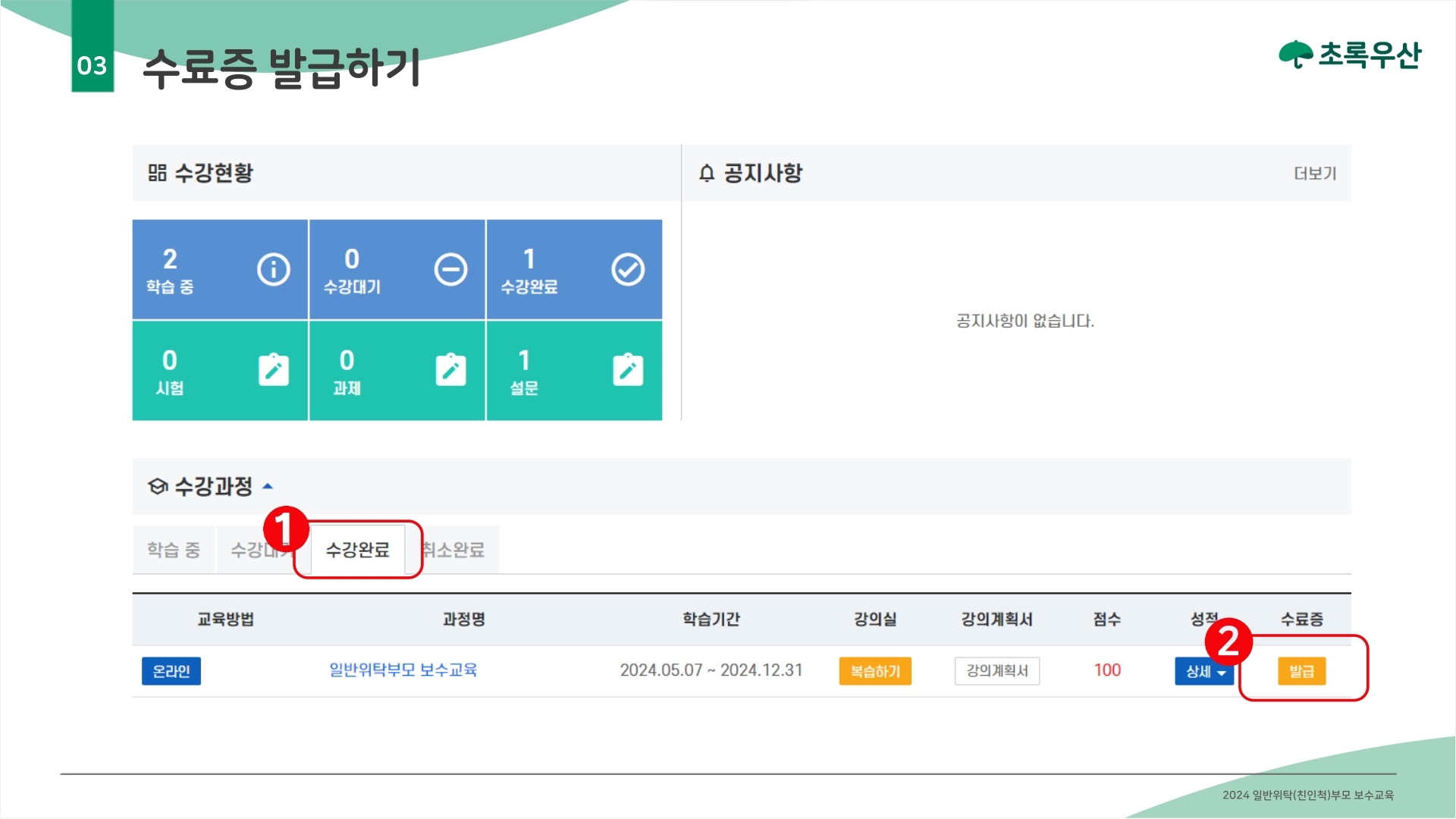Screen dimensions: 1456x819
Task: Click the info icon on 학습 중 tile
Action: point(273,269)
